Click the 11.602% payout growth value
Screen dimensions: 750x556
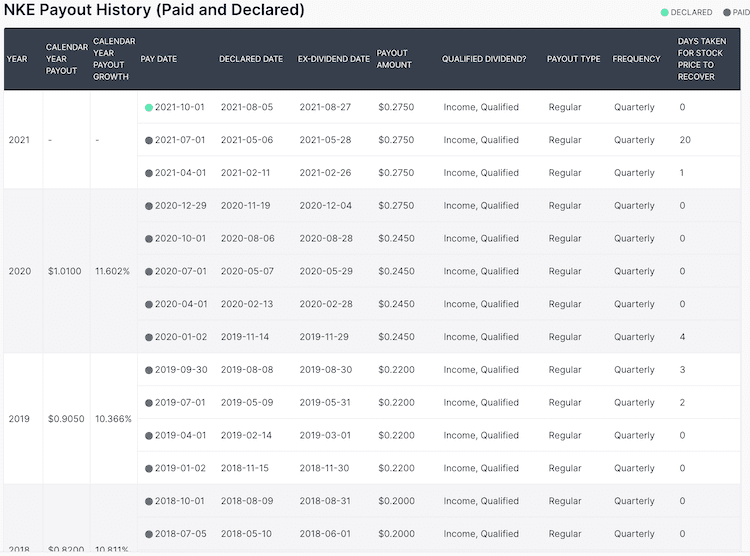tap(112, 271)
